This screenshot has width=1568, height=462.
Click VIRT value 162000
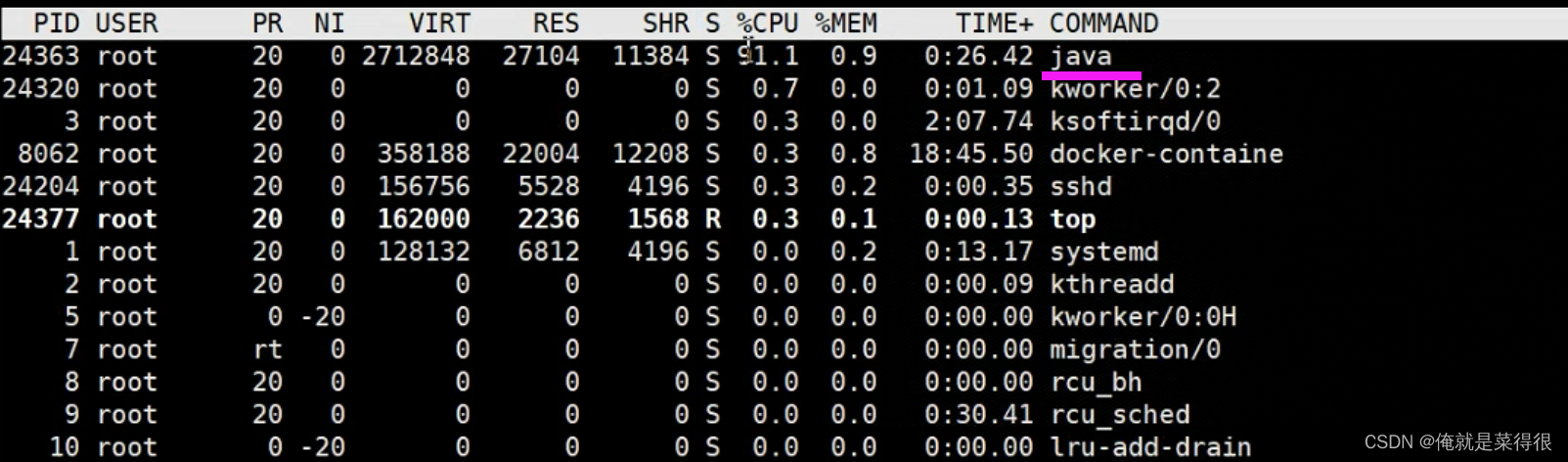[424, 219]
